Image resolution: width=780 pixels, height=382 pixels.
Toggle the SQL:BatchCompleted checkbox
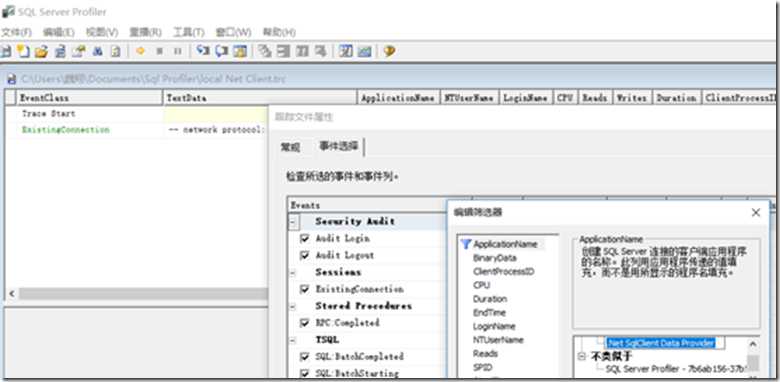(305, 357)
